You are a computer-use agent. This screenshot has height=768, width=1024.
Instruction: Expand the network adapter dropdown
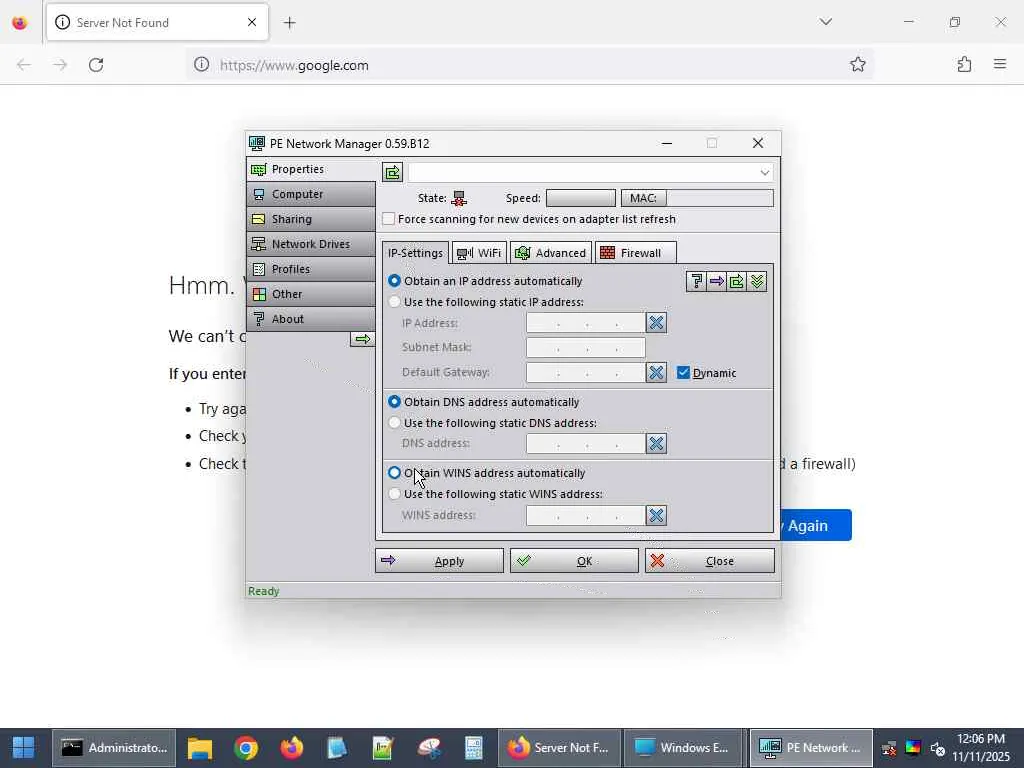click(x=764, y=172)
